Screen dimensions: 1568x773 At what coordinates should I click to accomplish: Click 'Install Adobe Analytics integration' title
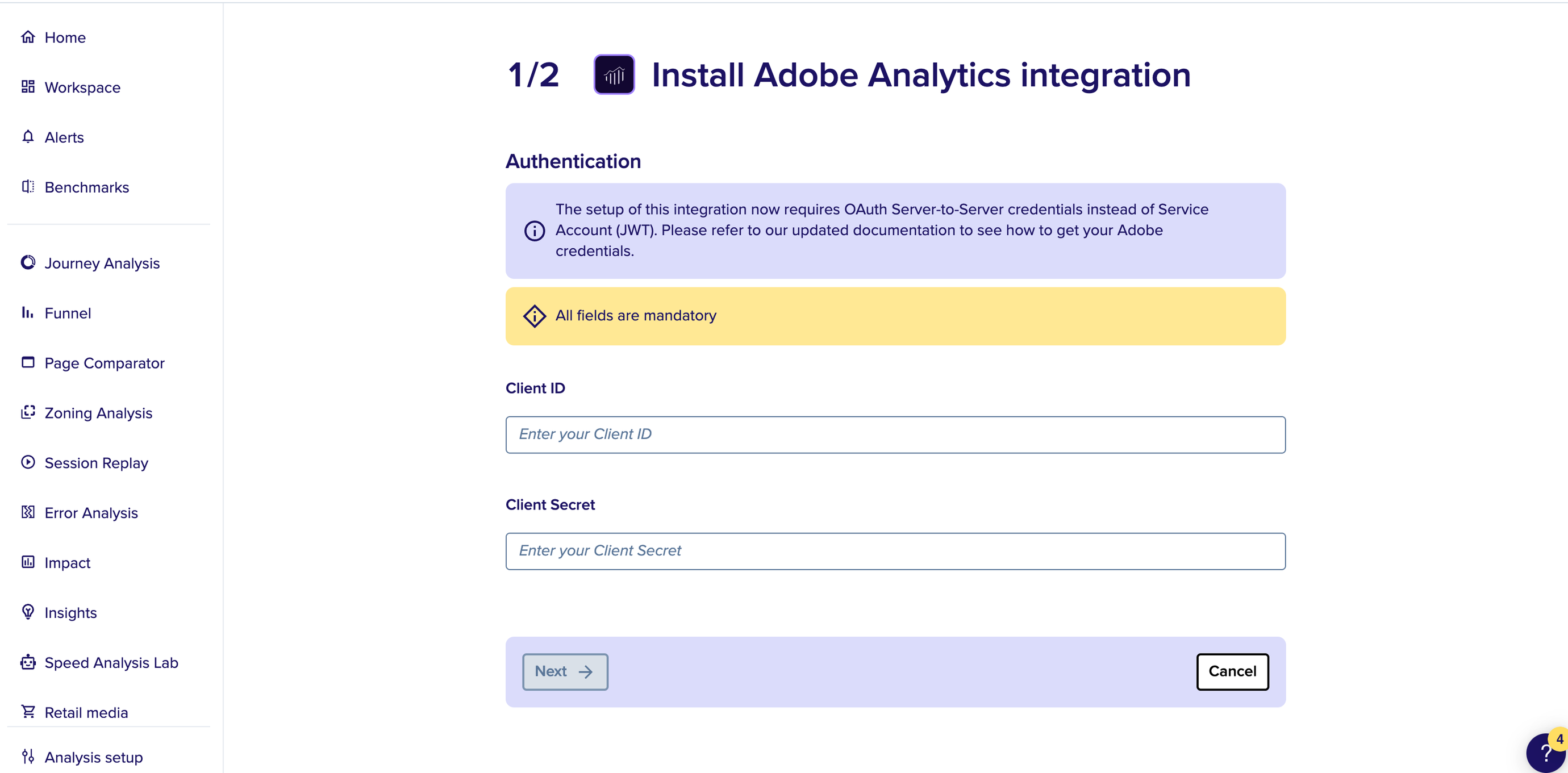[921, 74]
